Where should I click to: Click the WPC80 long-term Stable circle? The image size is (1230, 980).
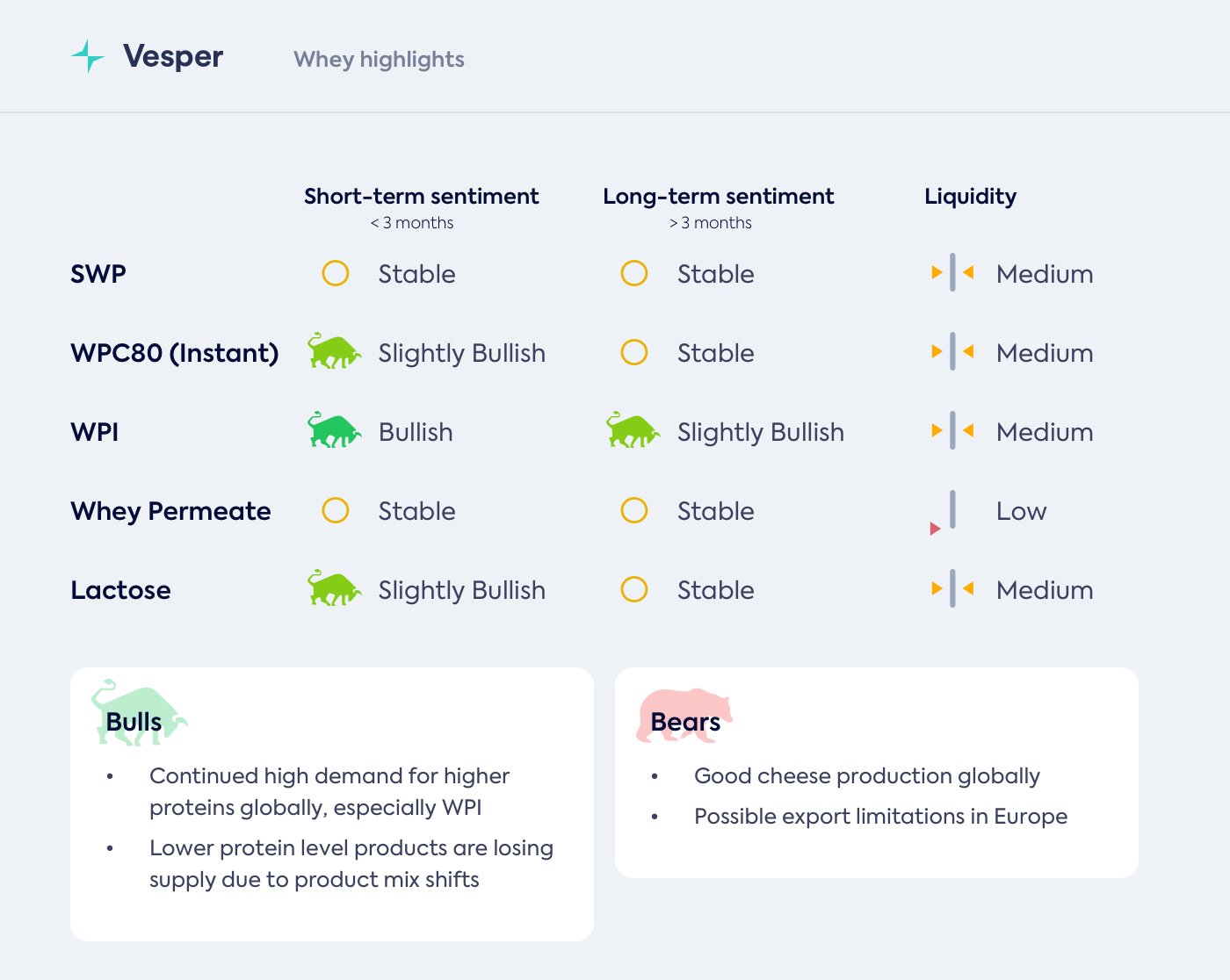[x=634, y=352]
